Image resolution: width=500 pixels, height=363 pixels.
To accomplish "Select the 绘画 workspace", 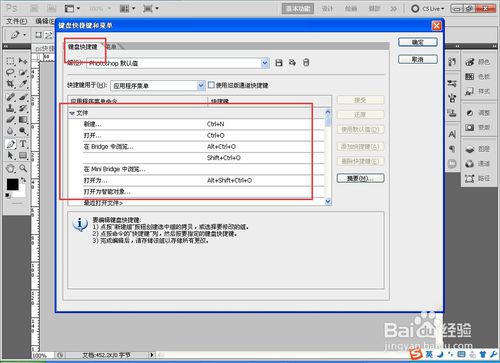I will 351,9.
